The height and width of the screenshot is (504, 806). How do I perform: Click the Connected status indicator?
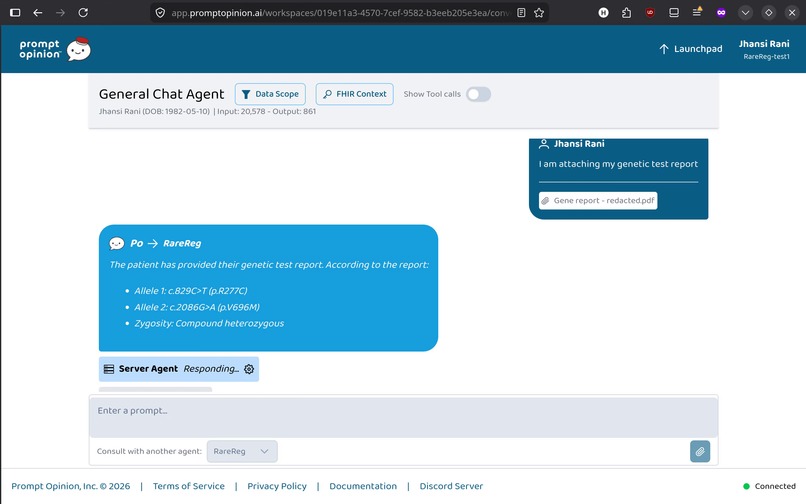(x=770, y=486)
